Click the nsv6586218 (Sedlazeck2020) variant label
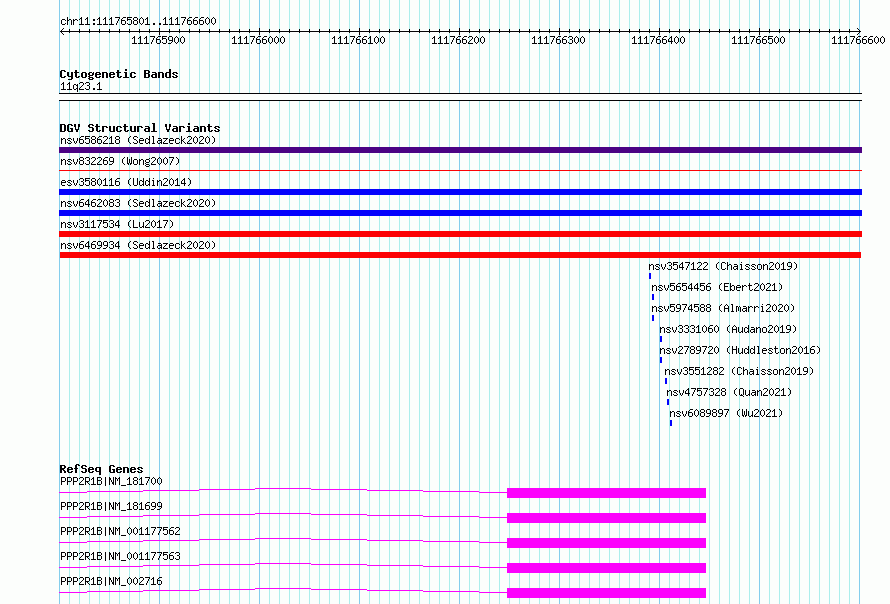This screenshot has height=604, width=890. pyautogui.click(x=138, y=140)
